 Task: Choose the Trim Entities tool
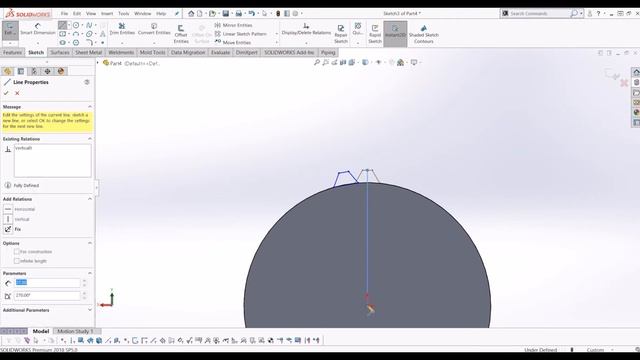(x=122, y=29)
